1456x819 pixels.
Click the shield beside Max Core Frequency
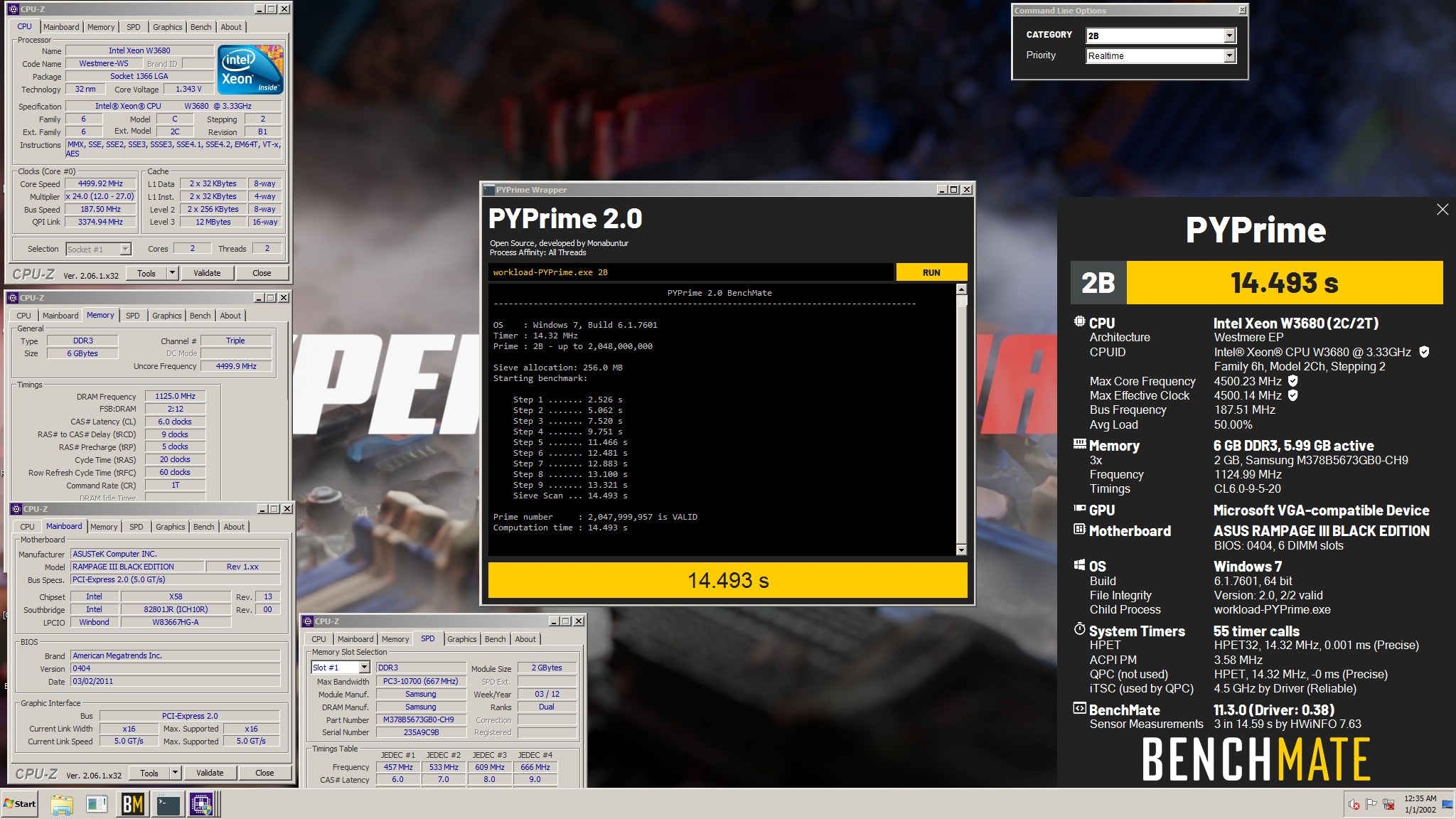[1293, 381]
